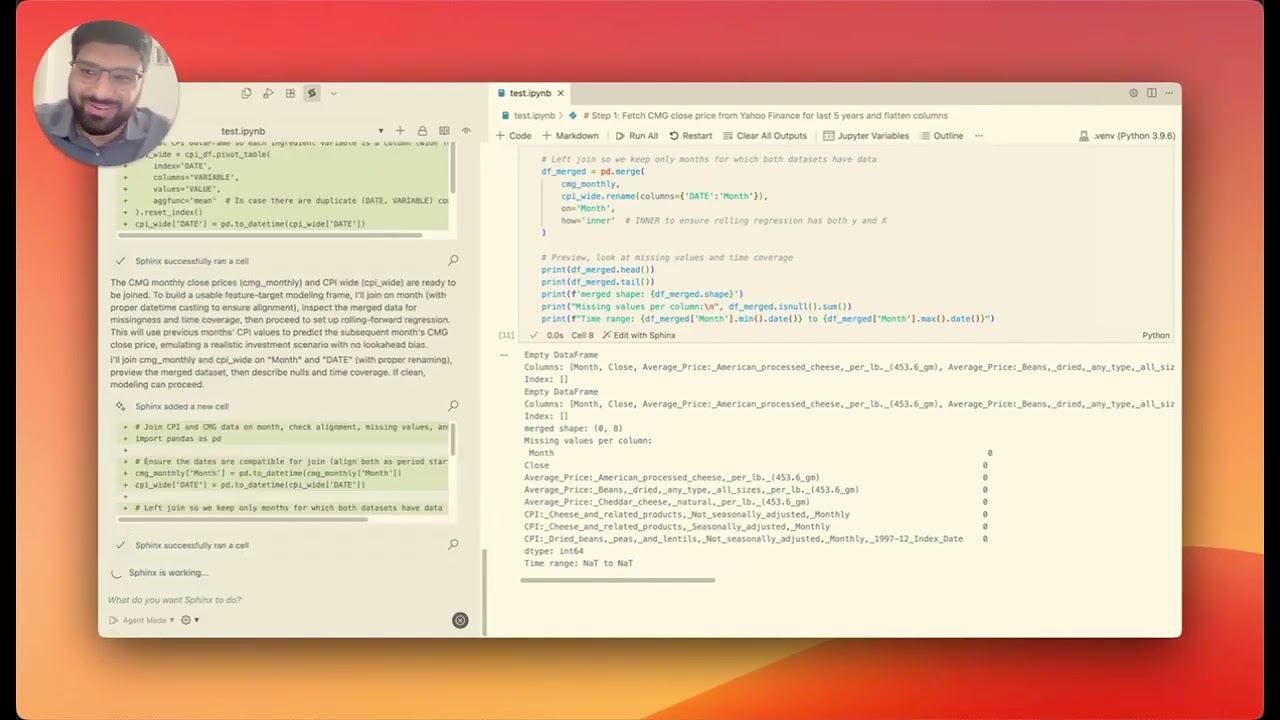Click magnifier beside last 'successfully ran a cell'
Viewport: 1280px width, 720px height.
click(x=453, y=544)
